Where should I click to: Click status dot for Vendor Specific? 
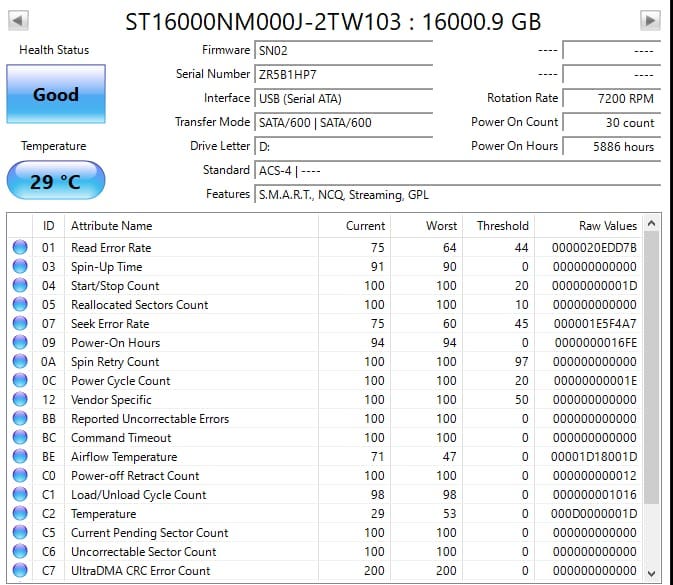point(20,400)
